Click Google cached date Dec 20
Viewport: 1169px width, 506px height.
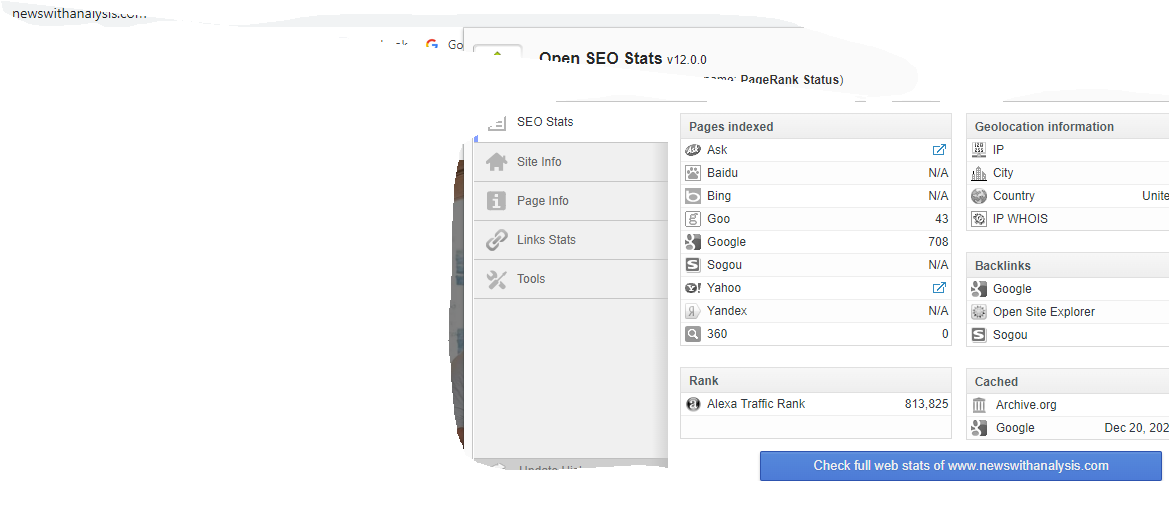(1136, 428)
